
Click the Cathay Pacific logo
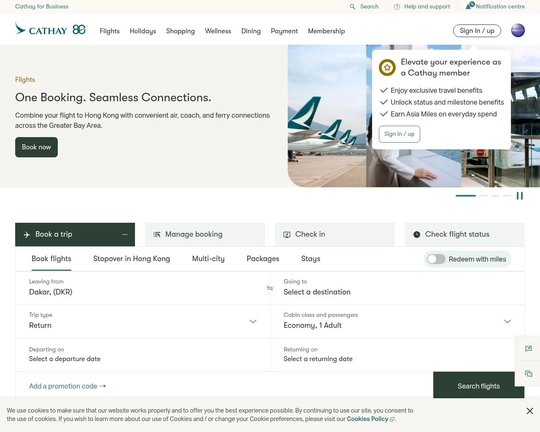pos(51,30)
